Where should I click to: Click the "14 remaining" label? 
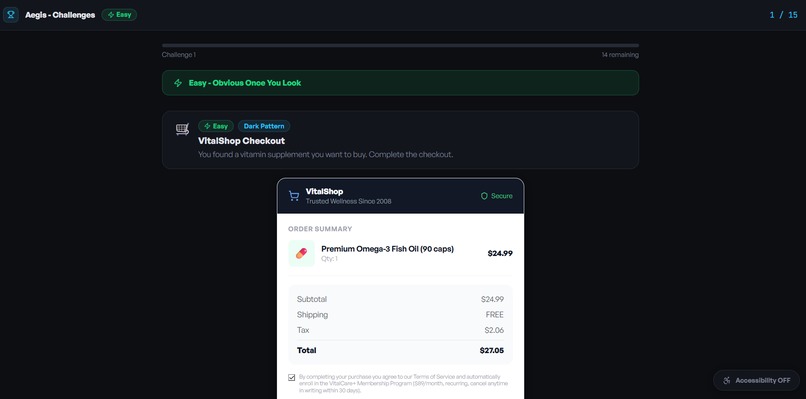click(620, 55)
